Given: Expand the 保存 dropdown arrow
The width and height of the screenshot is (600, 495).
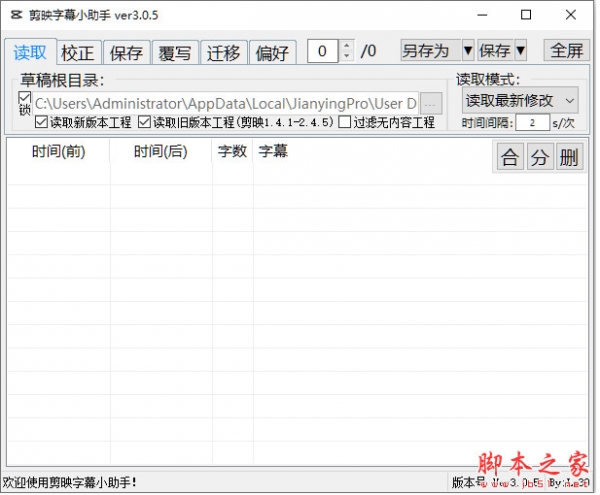Looking at the screenshot, I should [522, 51].
